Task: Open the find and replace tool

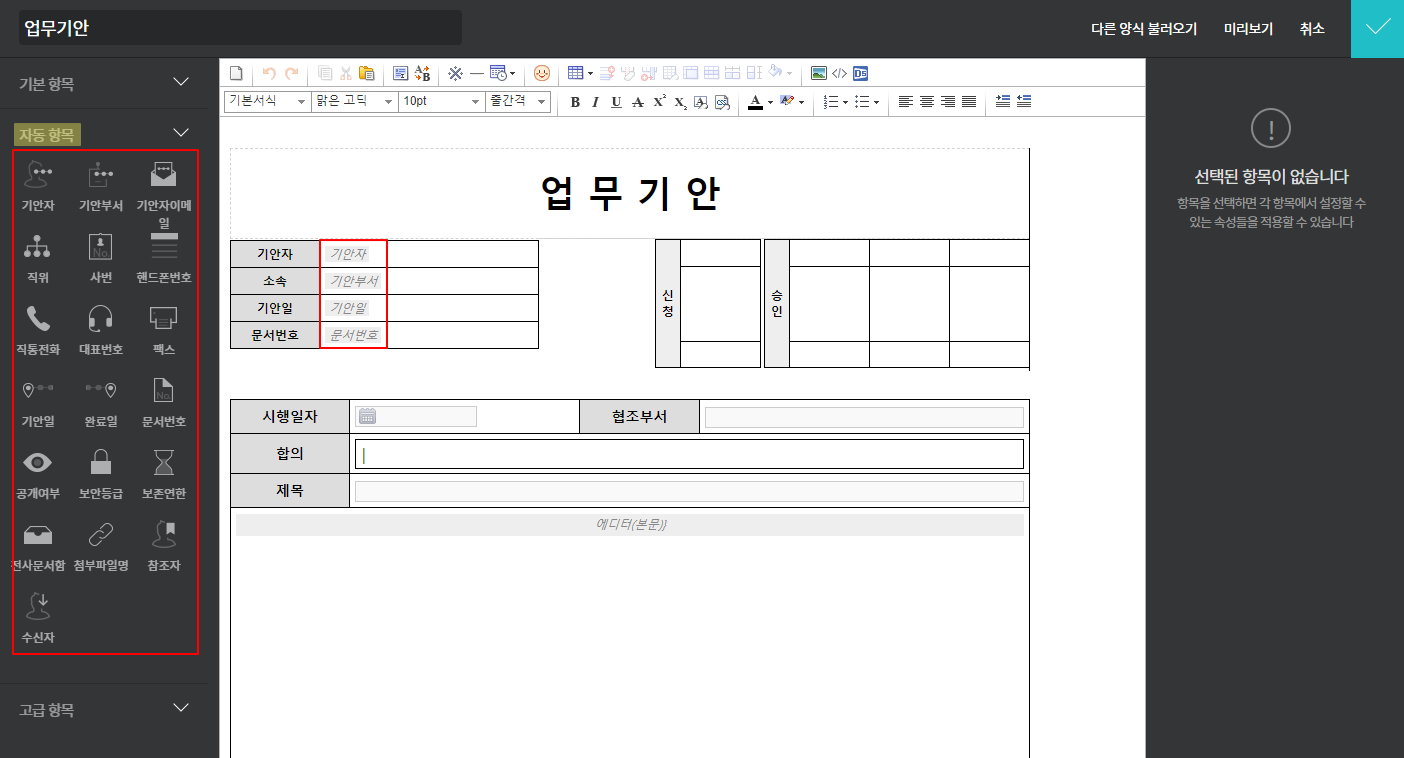Action: 422,73
